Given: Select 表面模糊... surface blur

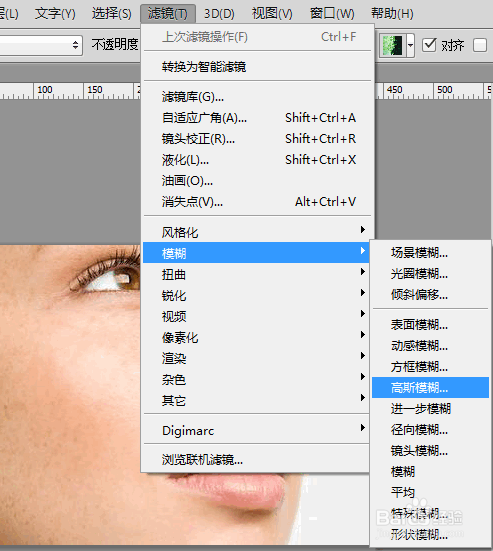Looking at the screenshot, I should [430, 324].
